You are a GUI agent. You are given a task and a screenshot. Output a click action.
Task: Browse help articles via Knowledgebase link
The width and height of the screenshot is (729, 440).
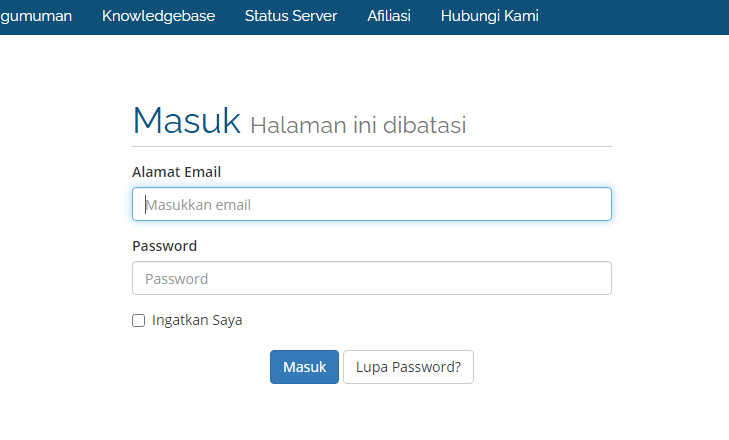click(159, 16)
